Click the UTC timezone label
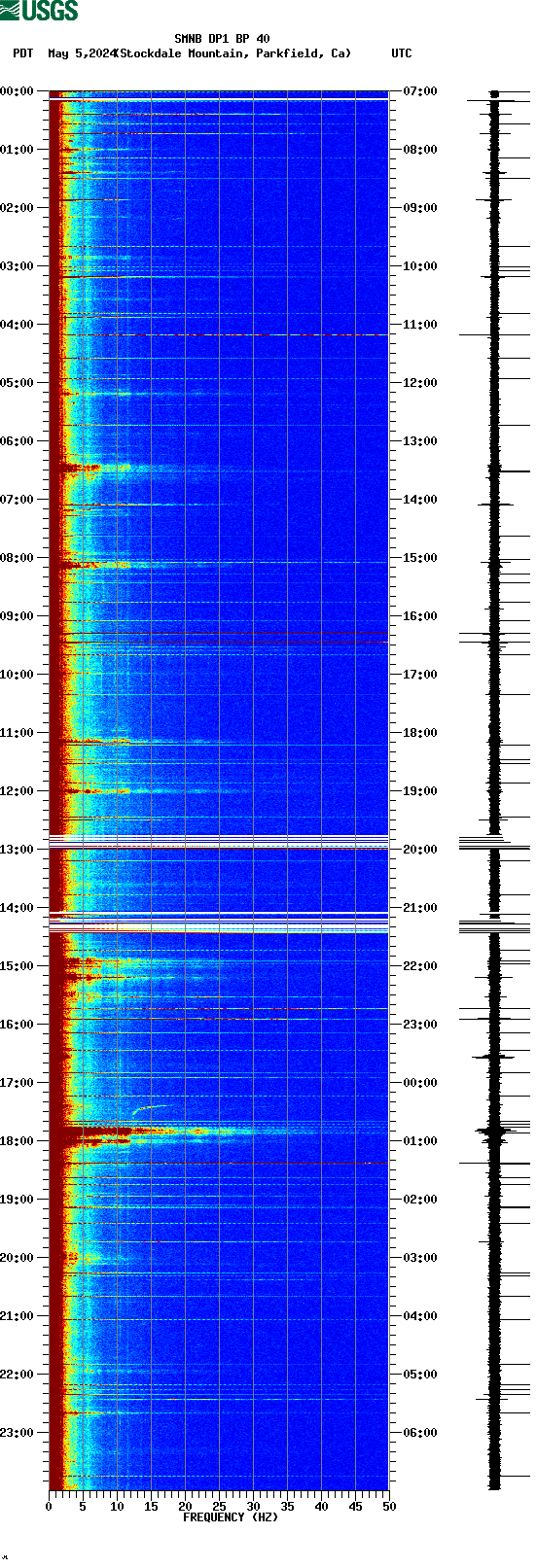 click(402, 53)
